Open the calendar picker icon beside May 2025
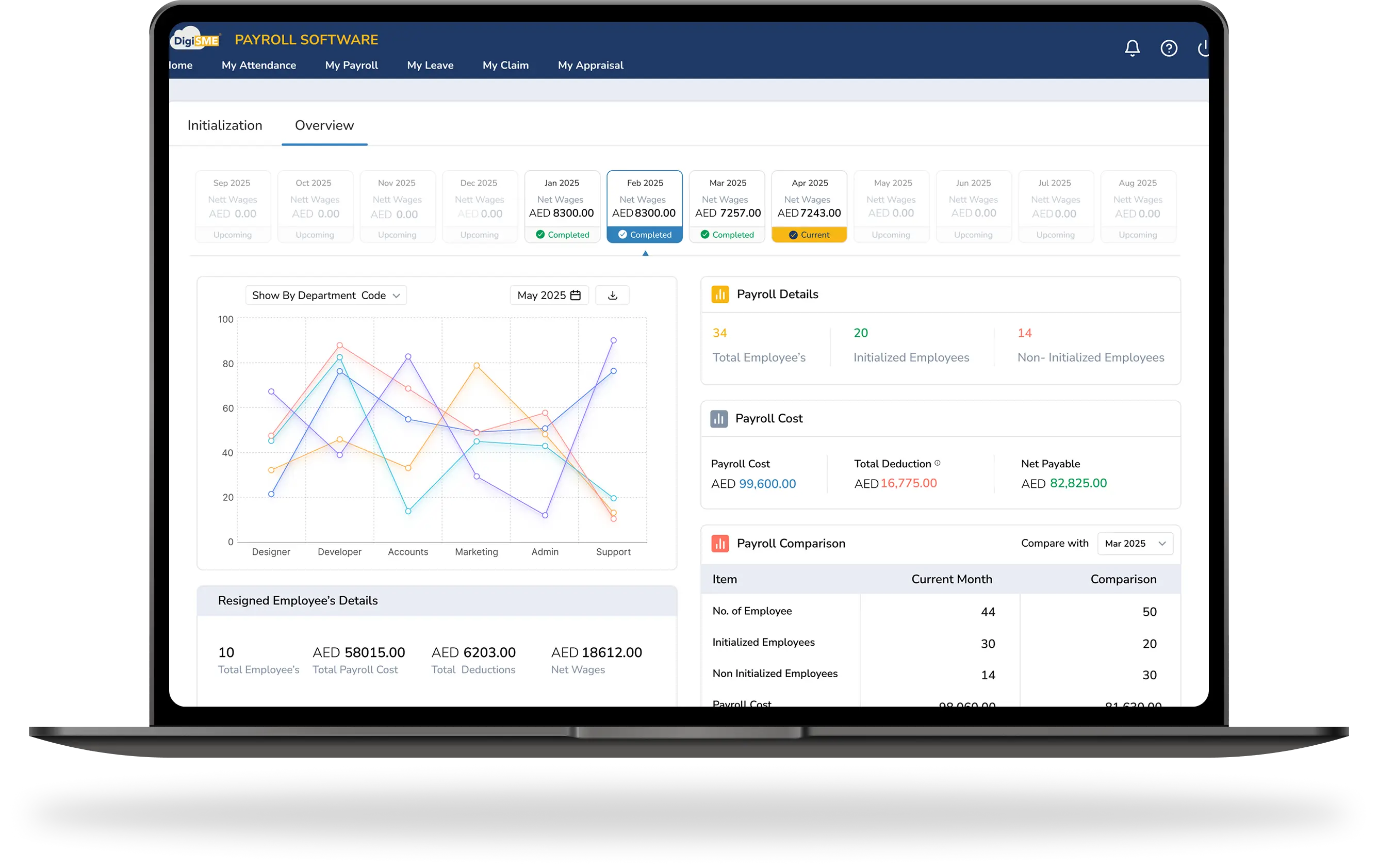This screenshot has width=1378, height=868. tap(576, 294)
